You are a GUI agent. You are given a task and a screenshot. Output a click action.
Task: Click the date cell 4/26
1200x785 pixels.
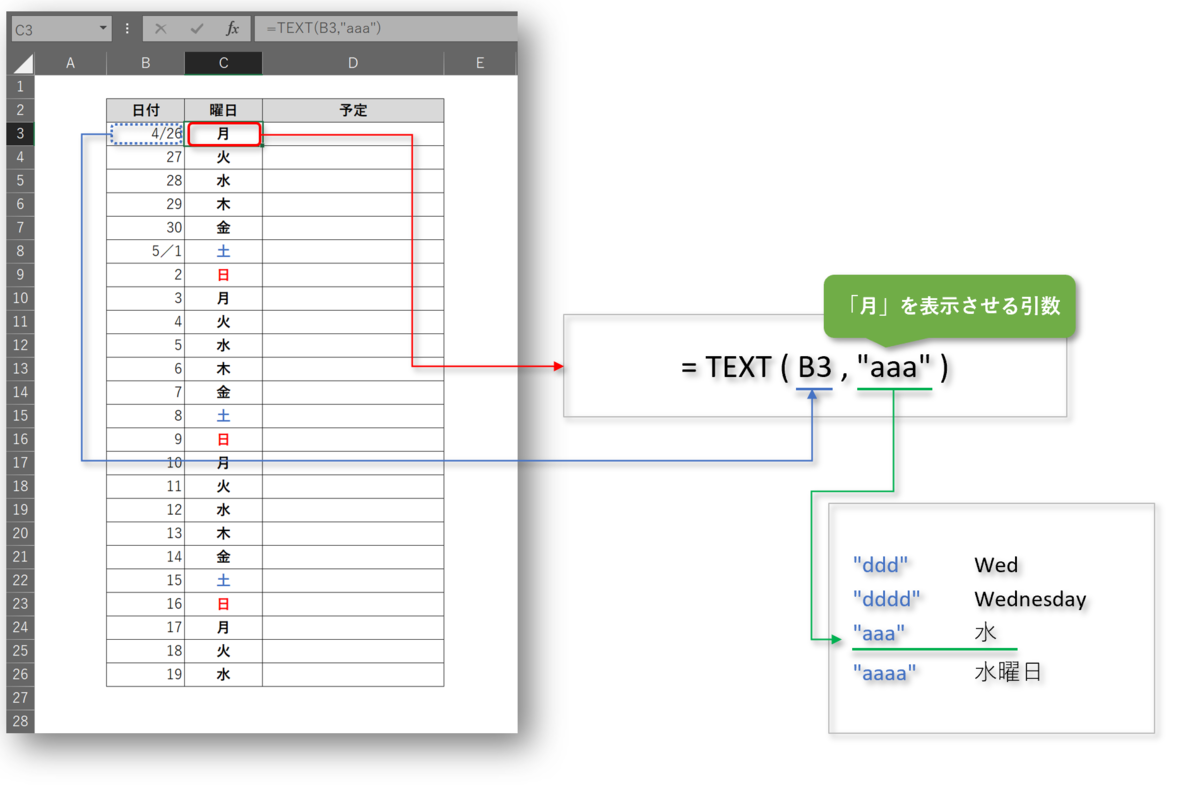[145, 134]
